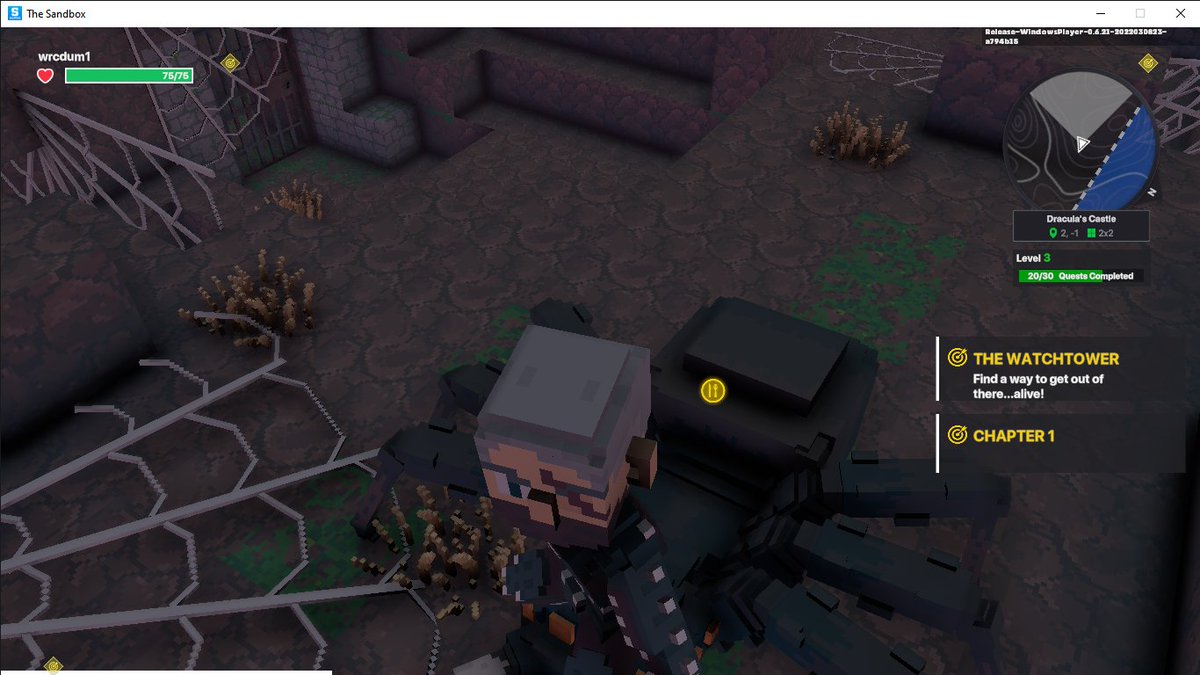The height and width of the screenshot is (675, 1200).
Task: Close The Sandbox window
Action: pos(1181,14)
